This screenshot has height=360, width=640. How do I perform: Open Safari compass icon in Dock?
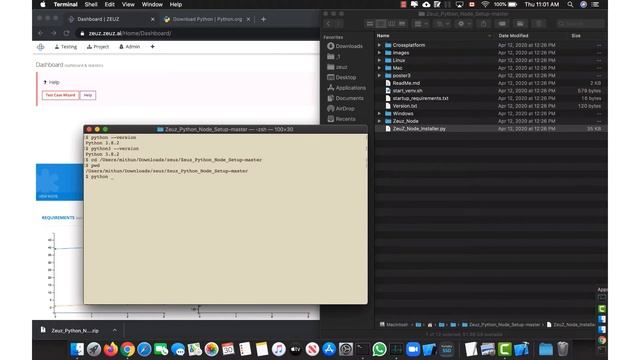click(x=144, y=349)
